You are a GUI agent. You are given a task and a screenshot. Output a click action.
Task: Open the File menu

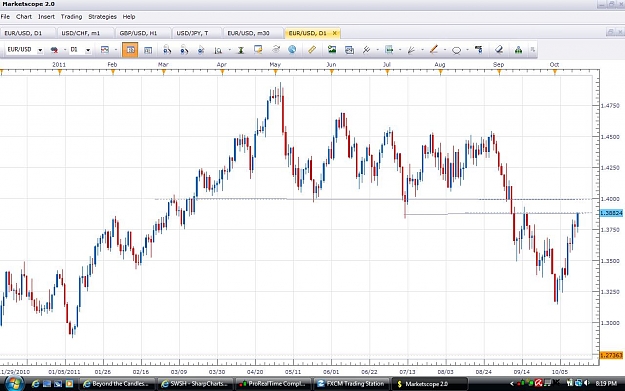tap(5, 17)
